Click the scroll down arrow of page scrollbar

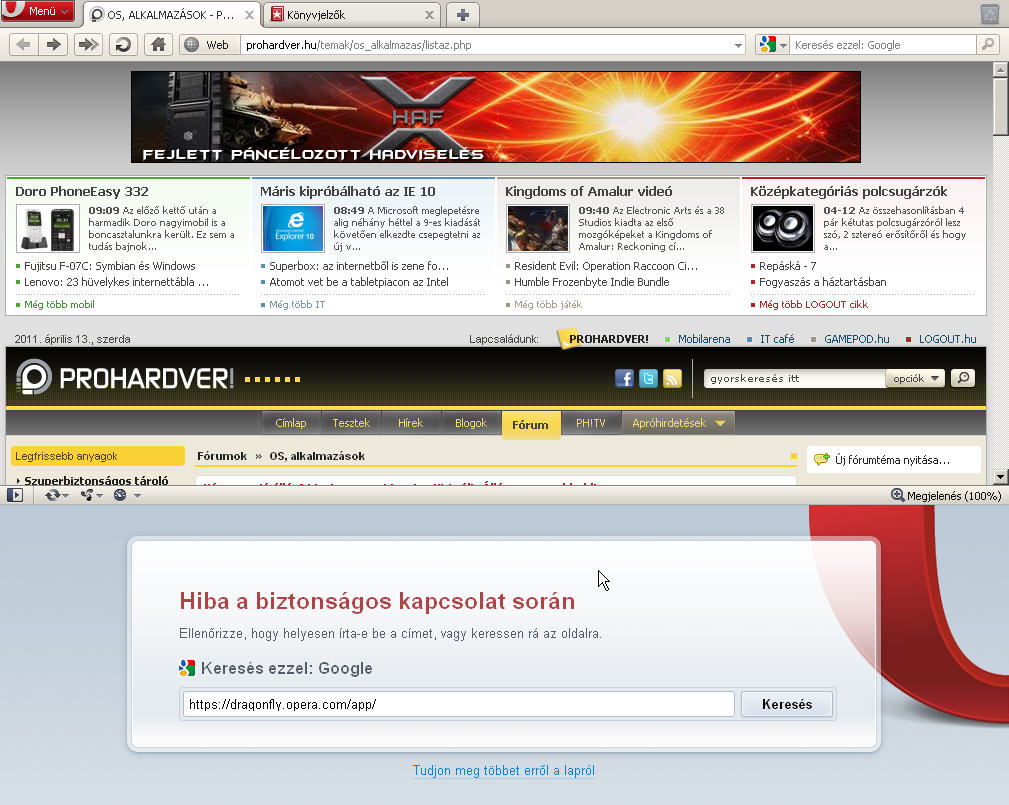1001,477
